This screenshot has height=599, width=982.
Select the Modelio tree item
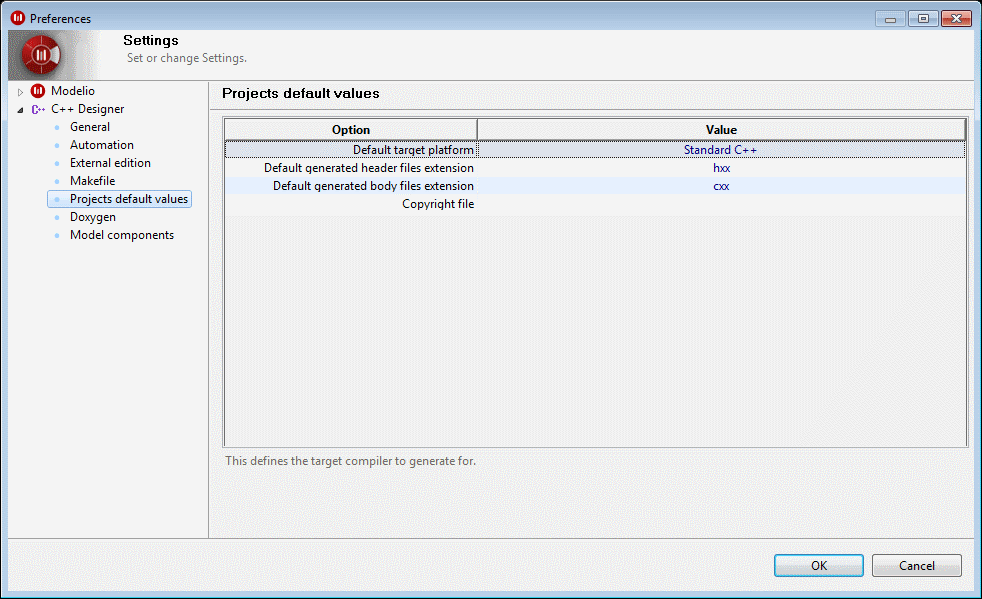click(x=73, y=91)
